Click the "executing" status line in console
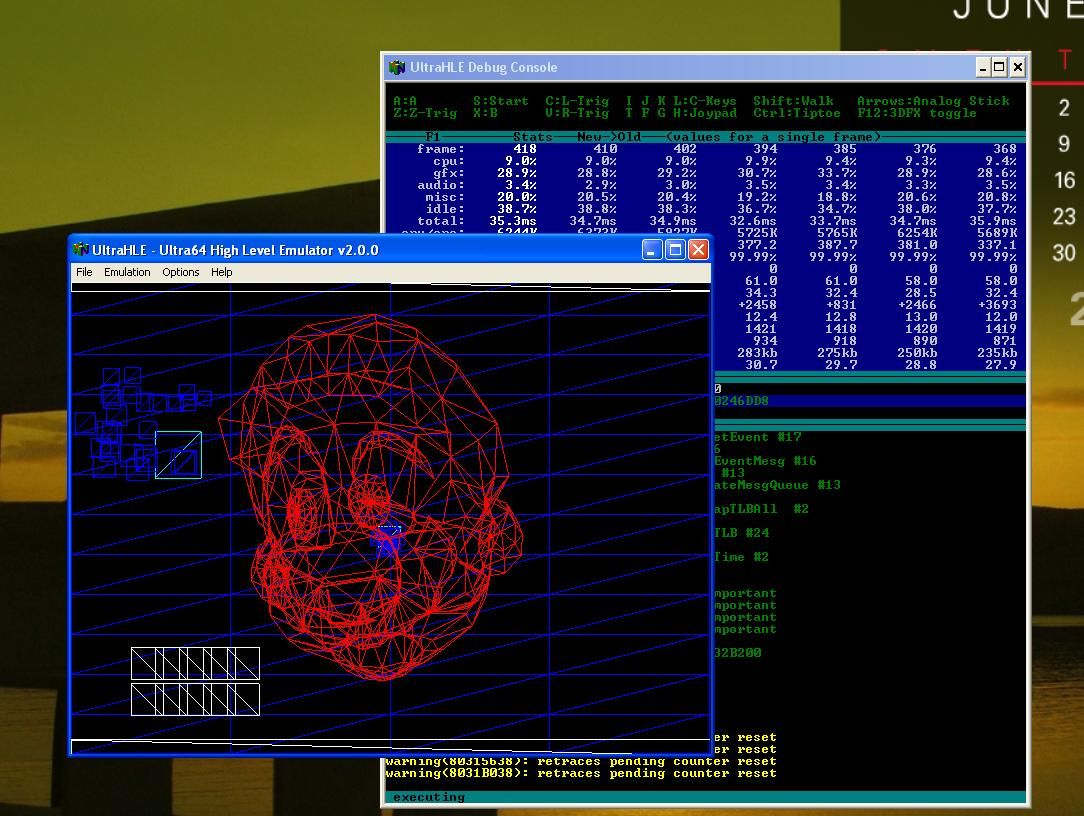This screenshot has width=1084, height=816. pos(429,797)
